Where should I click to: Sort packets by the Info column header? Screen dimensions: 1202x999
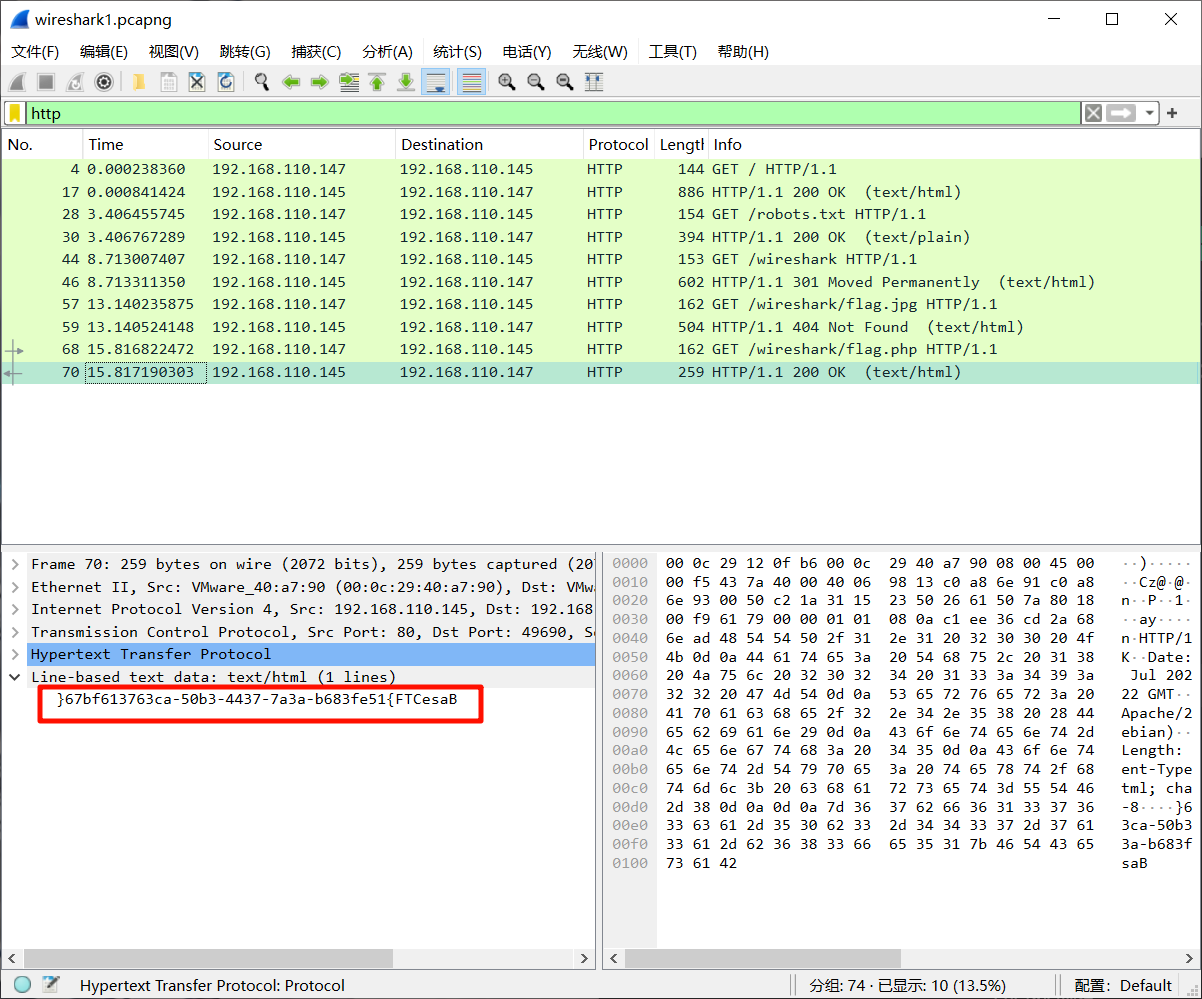(x=953, y=145)
